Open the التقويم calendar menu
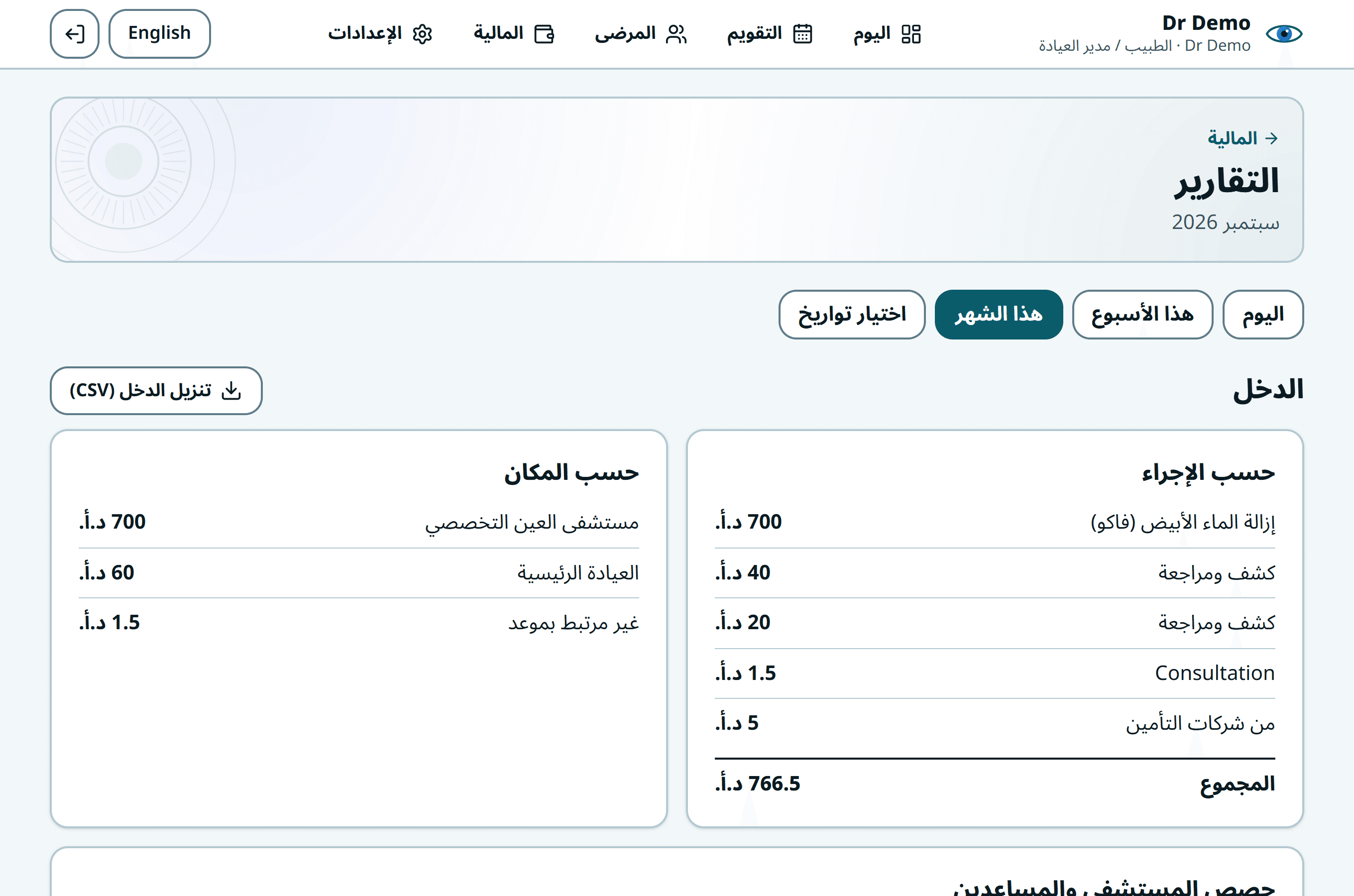The image size is (1354, 896). coord(769,34)
